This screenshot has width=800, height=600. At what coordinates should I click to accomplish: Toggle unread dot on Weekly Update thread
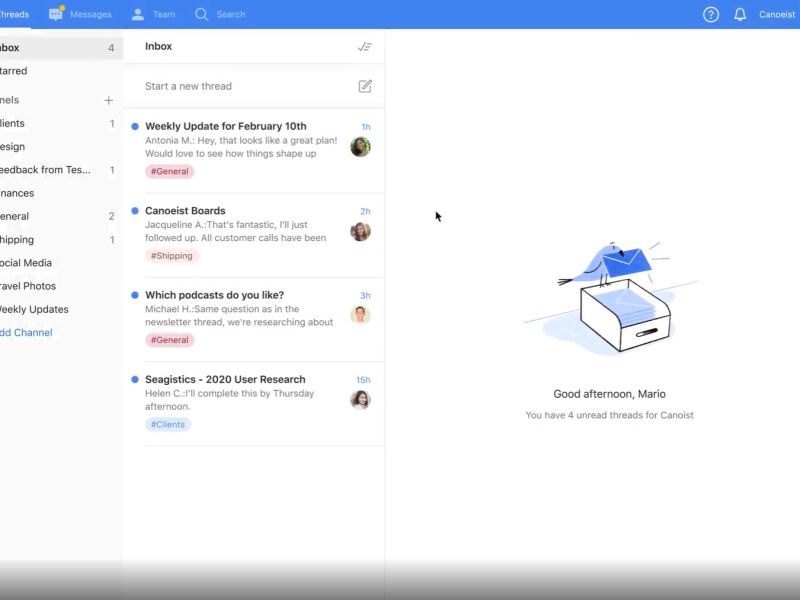[135, 127]
